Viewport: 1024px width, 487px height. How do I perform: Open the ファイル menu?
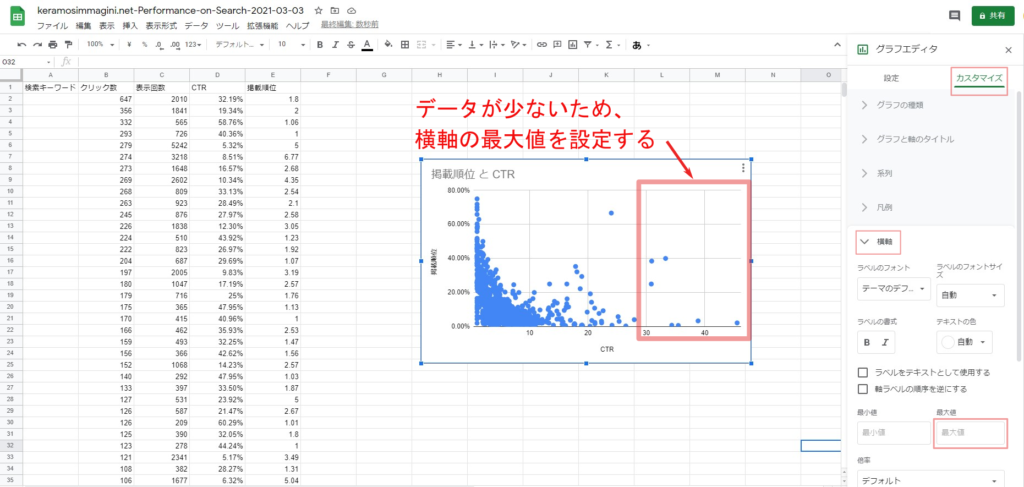click(52, 25)
